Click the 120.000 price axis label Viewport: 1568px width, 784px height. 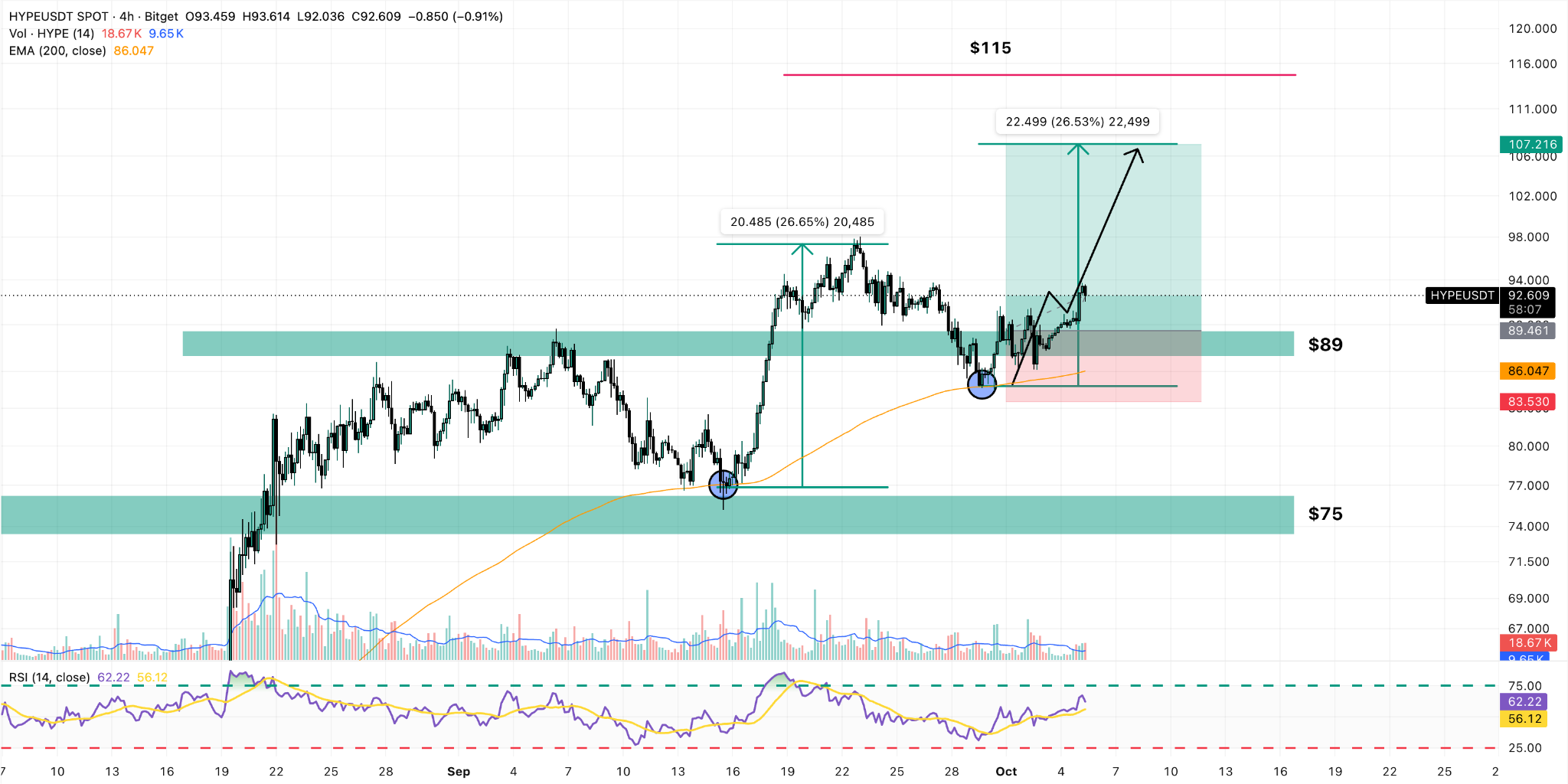[x=1532, y=29]
